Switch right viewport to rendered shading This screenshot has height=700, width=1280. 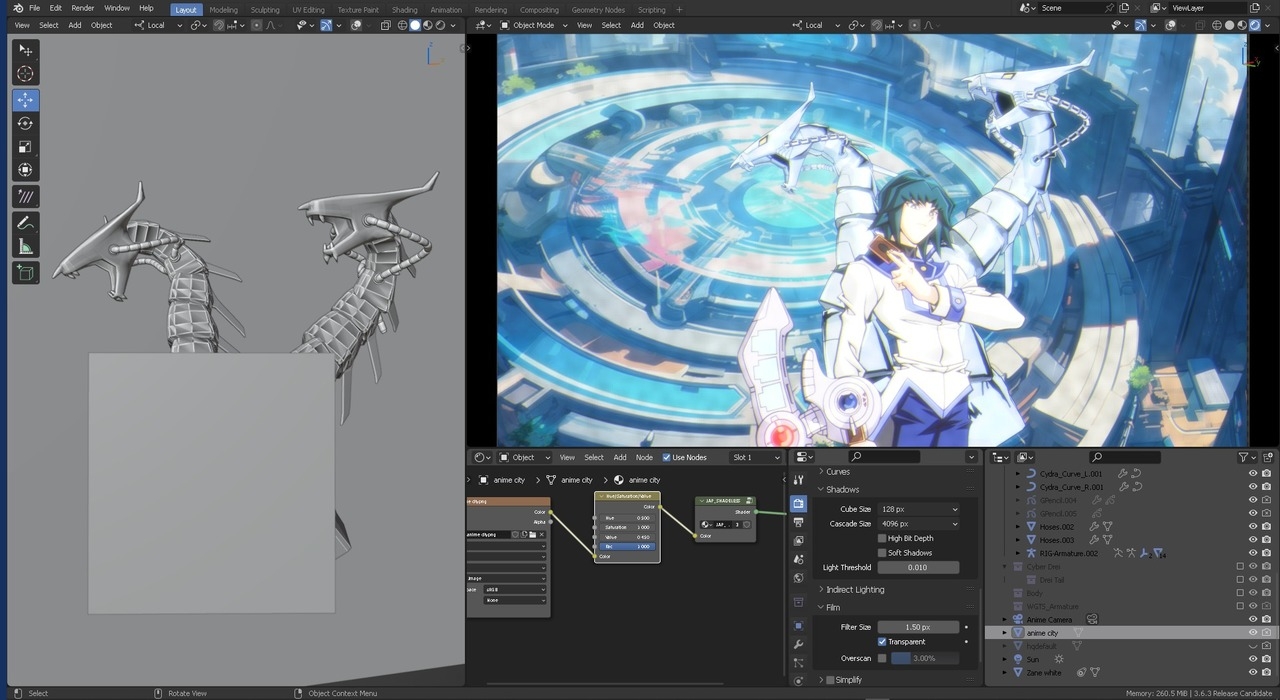click(x=1255, y=25)
